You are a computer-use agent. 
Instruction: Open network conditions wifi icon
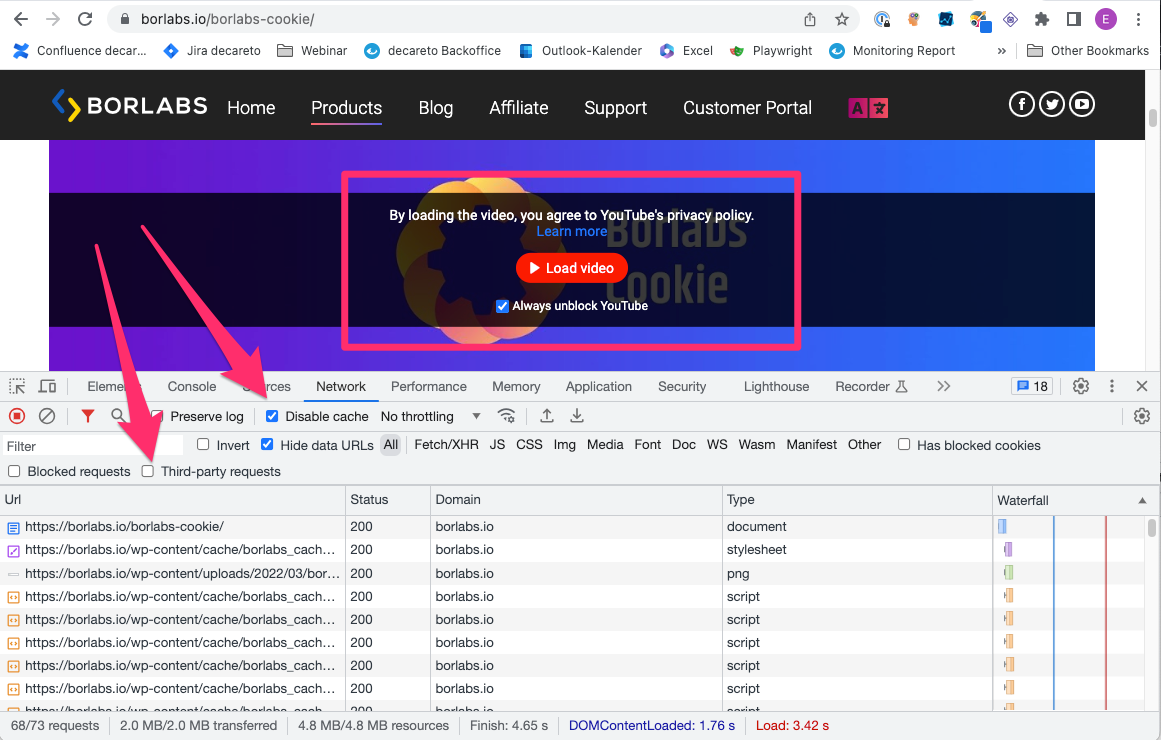507,416
